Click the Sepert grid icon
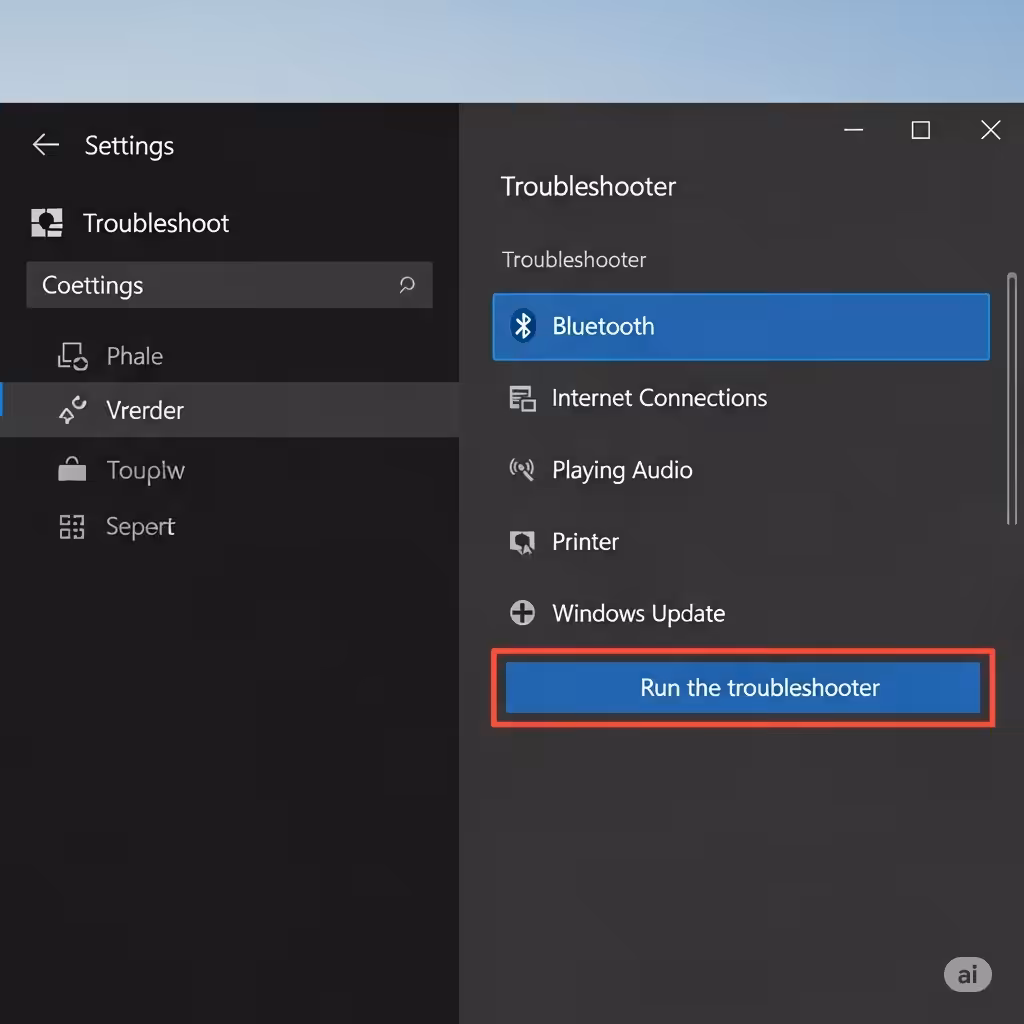 pyautogui.click(x=72, y=526)
